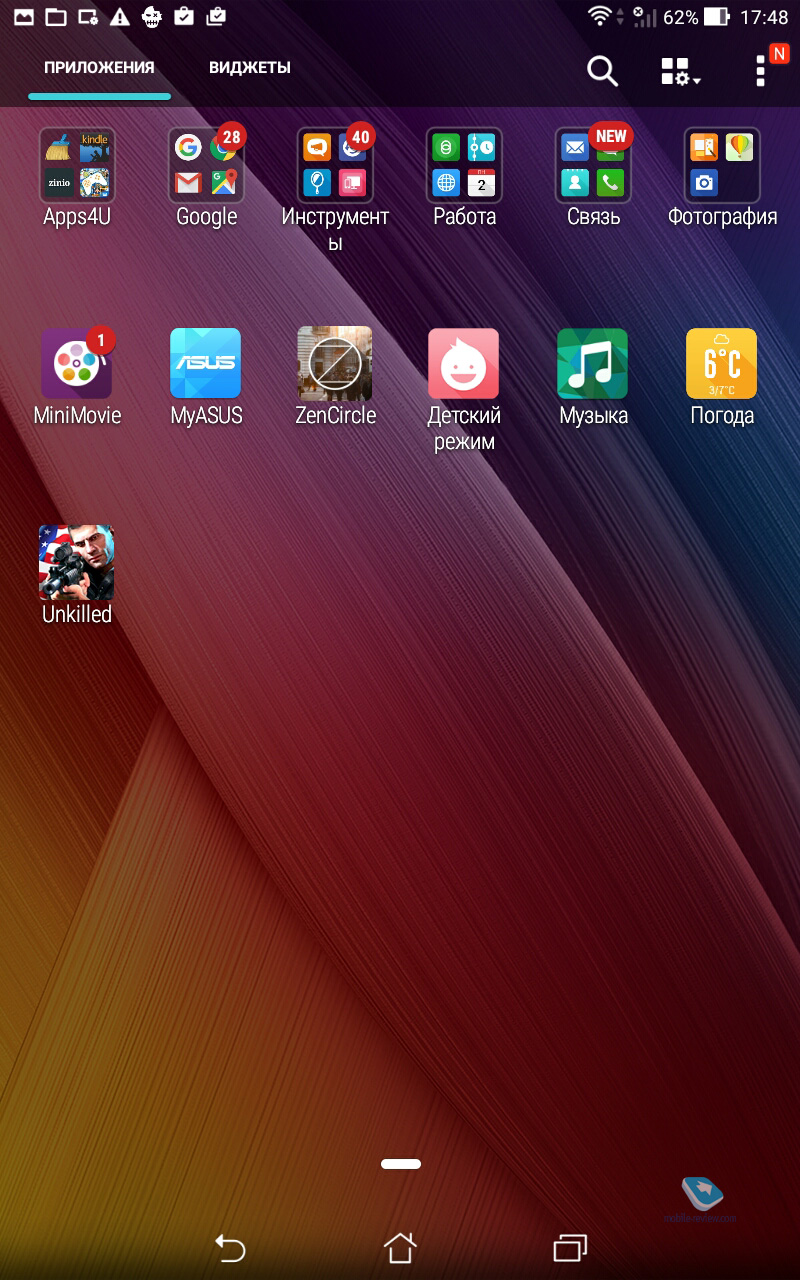Launch the Unkilled game
This screenshot has height=1280, width=800.
[77, 563]
